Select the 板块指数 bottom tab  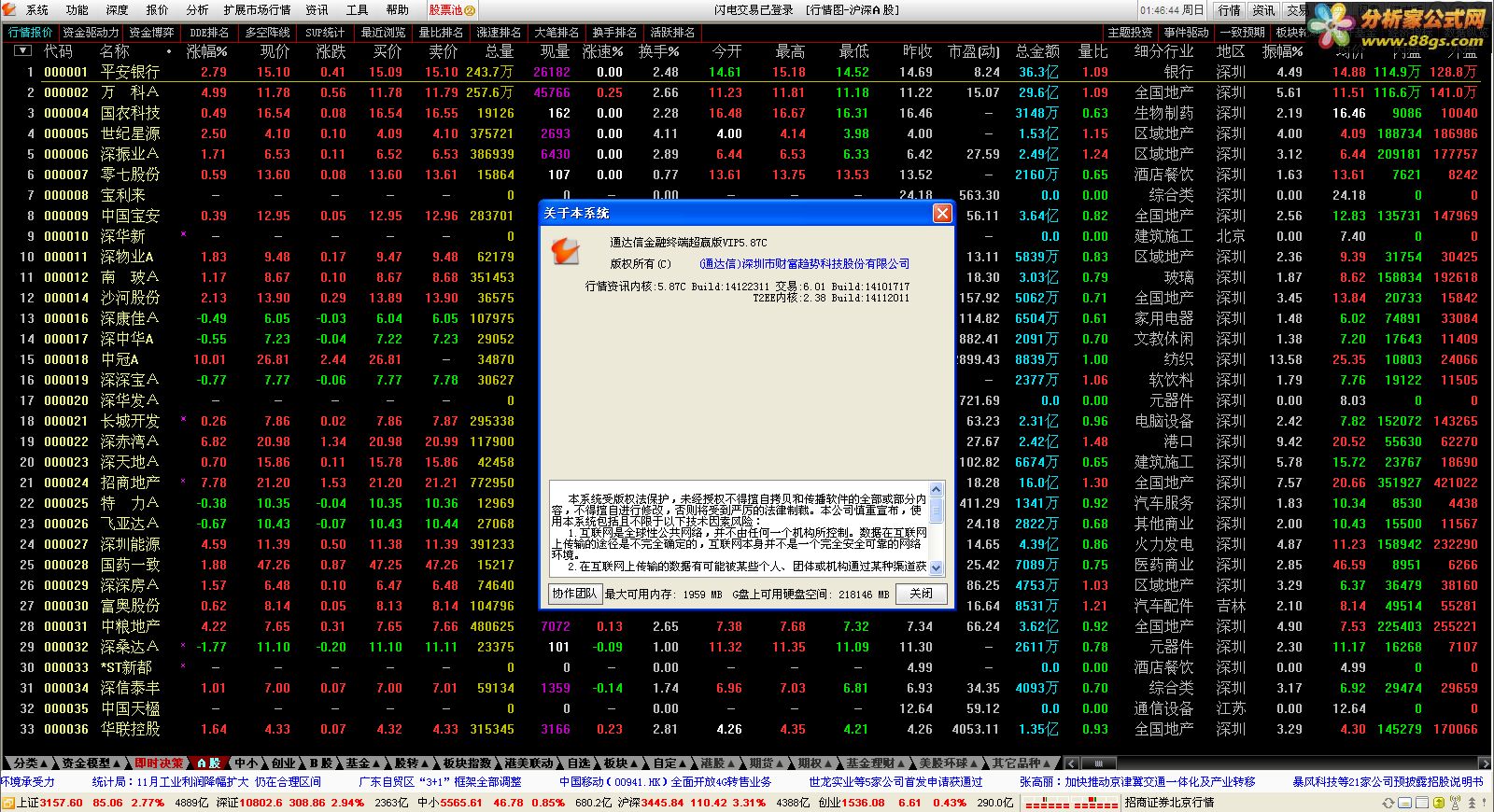(466, 763)
